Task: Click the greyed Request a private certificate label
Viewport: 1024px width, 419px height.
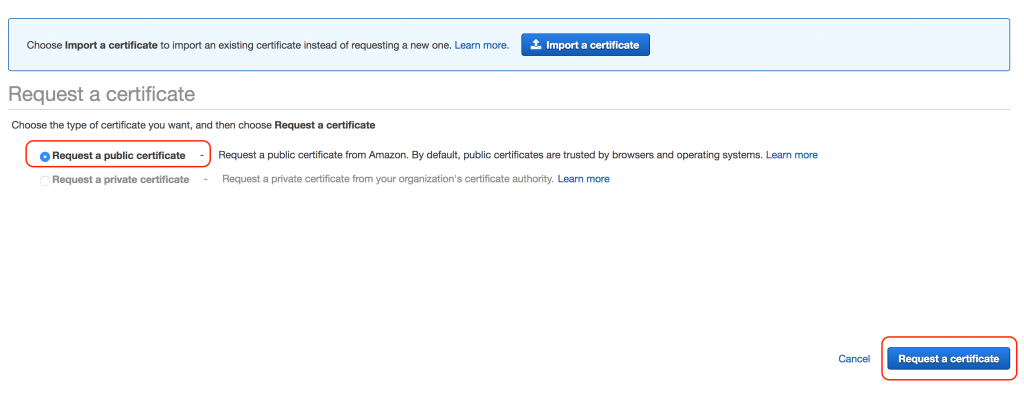Action: pyautogui.click(x=121, y=179)
